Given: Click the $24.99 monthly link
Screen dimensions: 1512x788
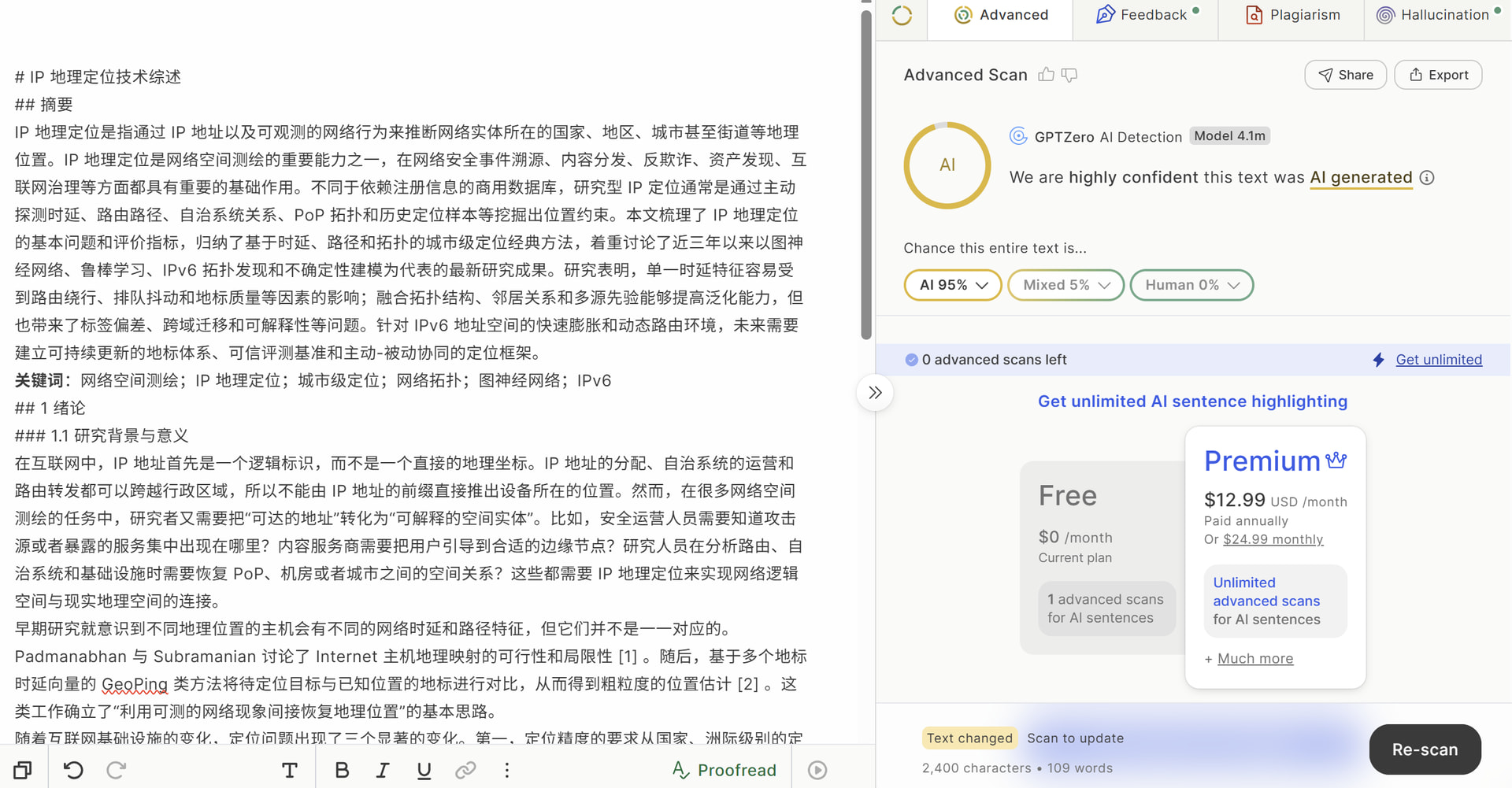Looking at the screenshot, I should click(x=1273, y=539).
